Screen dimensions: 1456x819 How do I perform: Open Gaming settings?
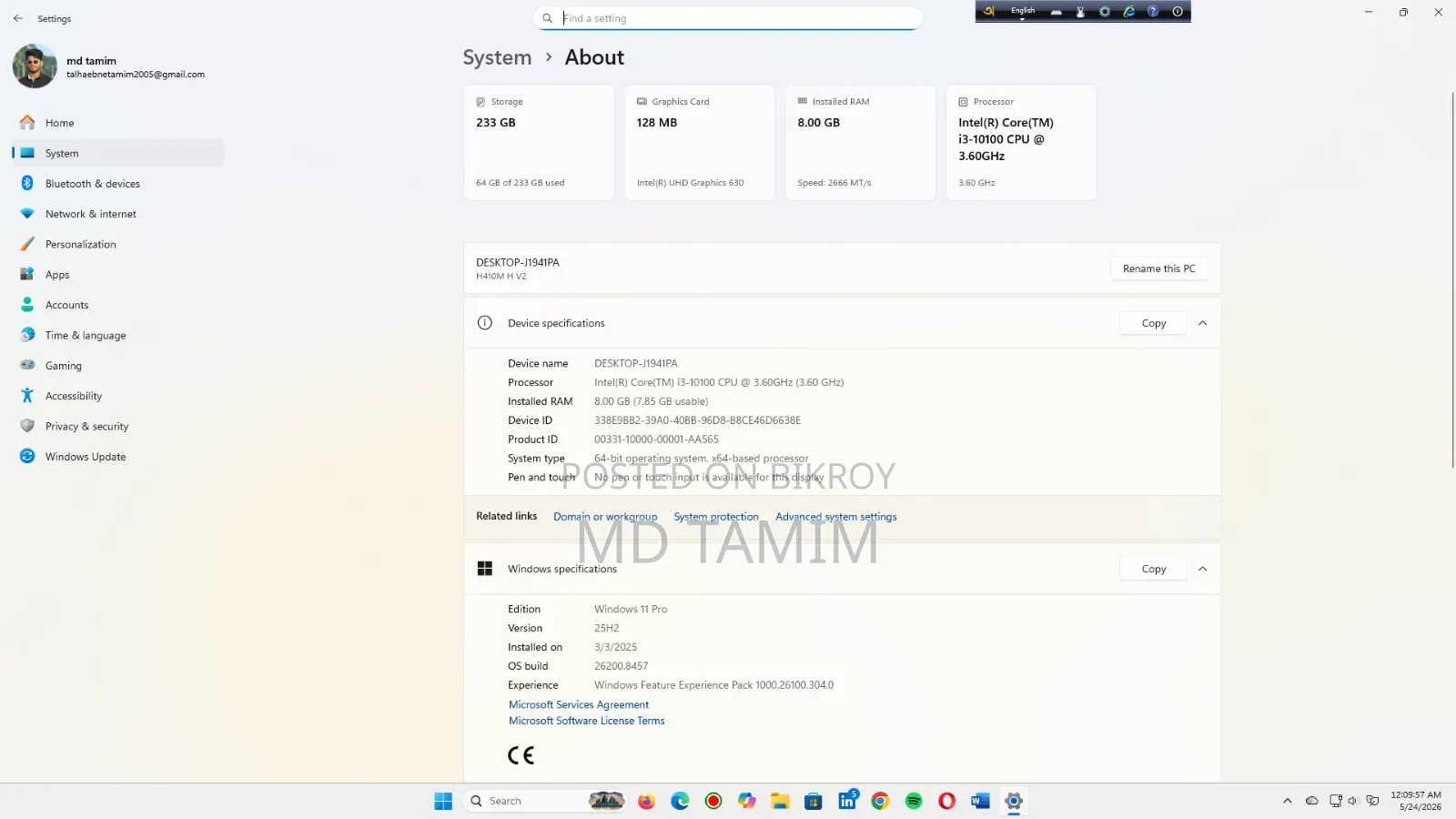[118, 366]
